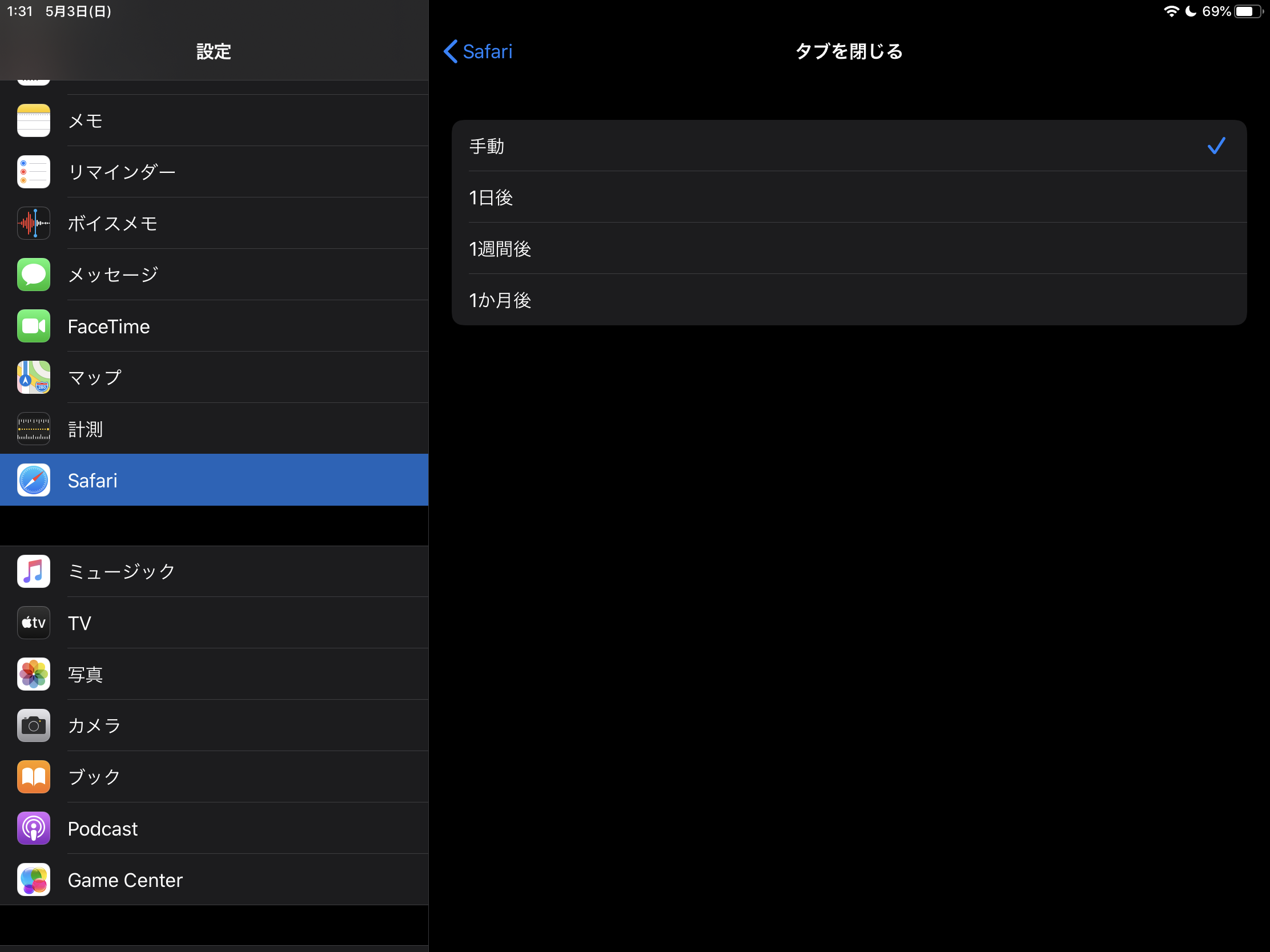Image resolution: width=1270 pixels, height=952 pixels.
Task: Tap the リマインダー reminders icon
Action: pos(33,172)
